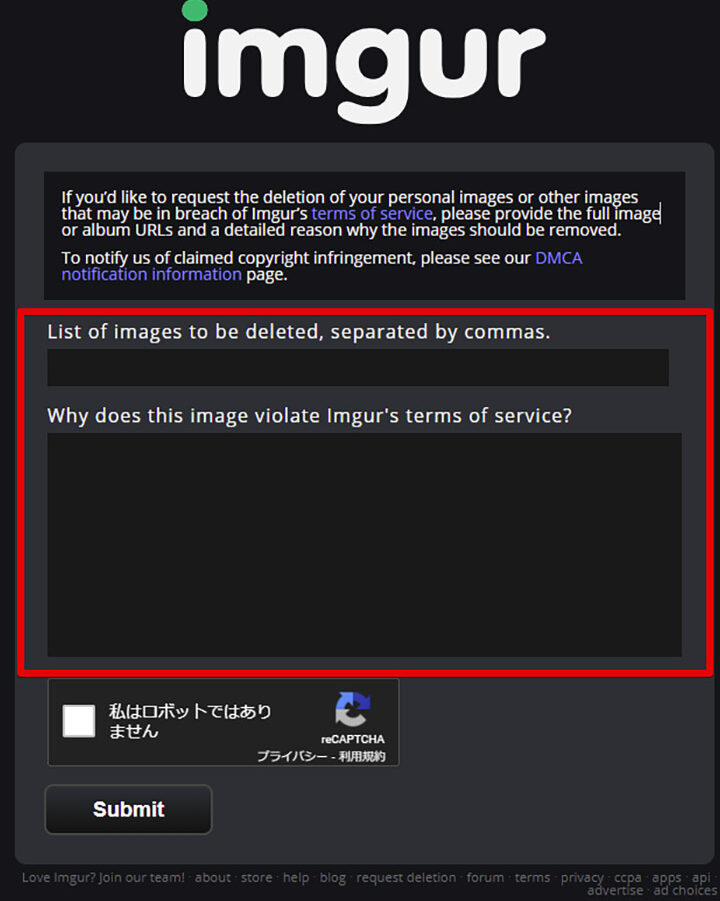The height and width of the screenshot is (901, 720).
Task: Open the privacy footer link
Action: (582, 878)
